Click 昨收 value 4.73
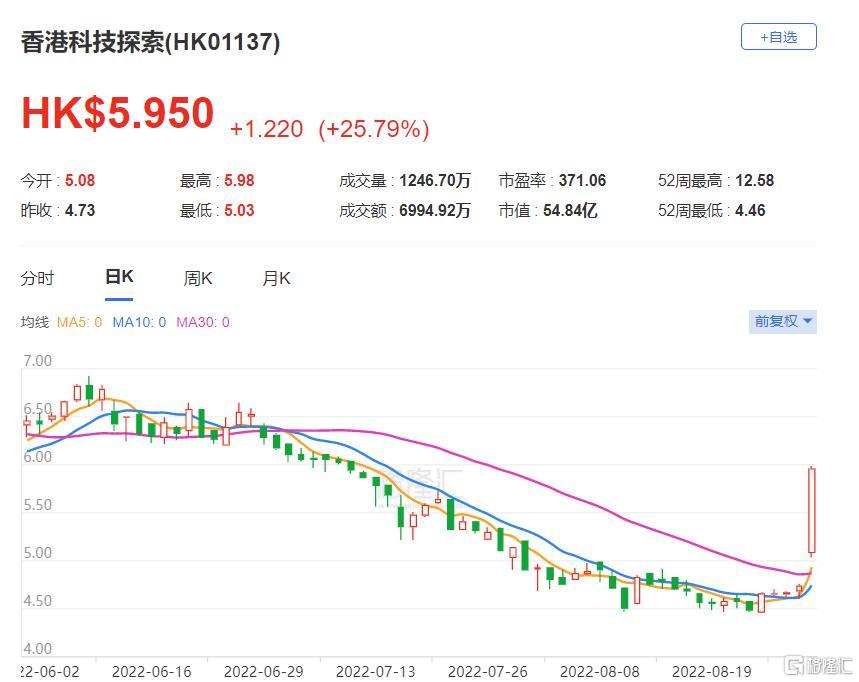 (80, 210)
